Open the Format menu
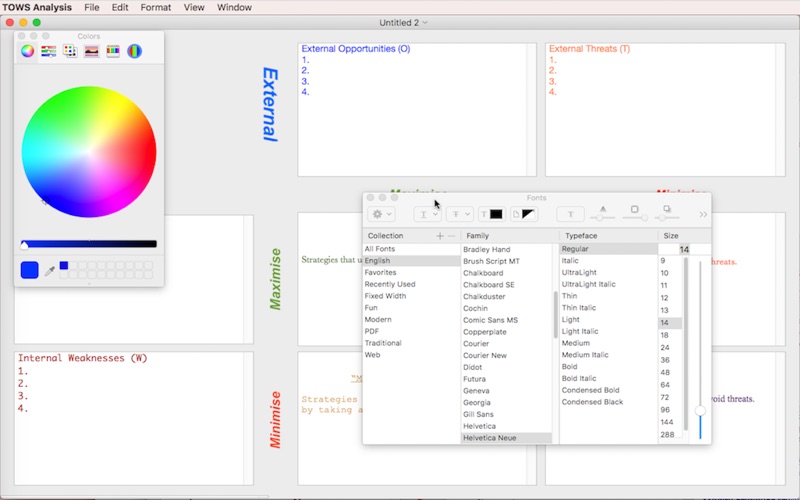800x500 pixels. click(x=156, y=7)
